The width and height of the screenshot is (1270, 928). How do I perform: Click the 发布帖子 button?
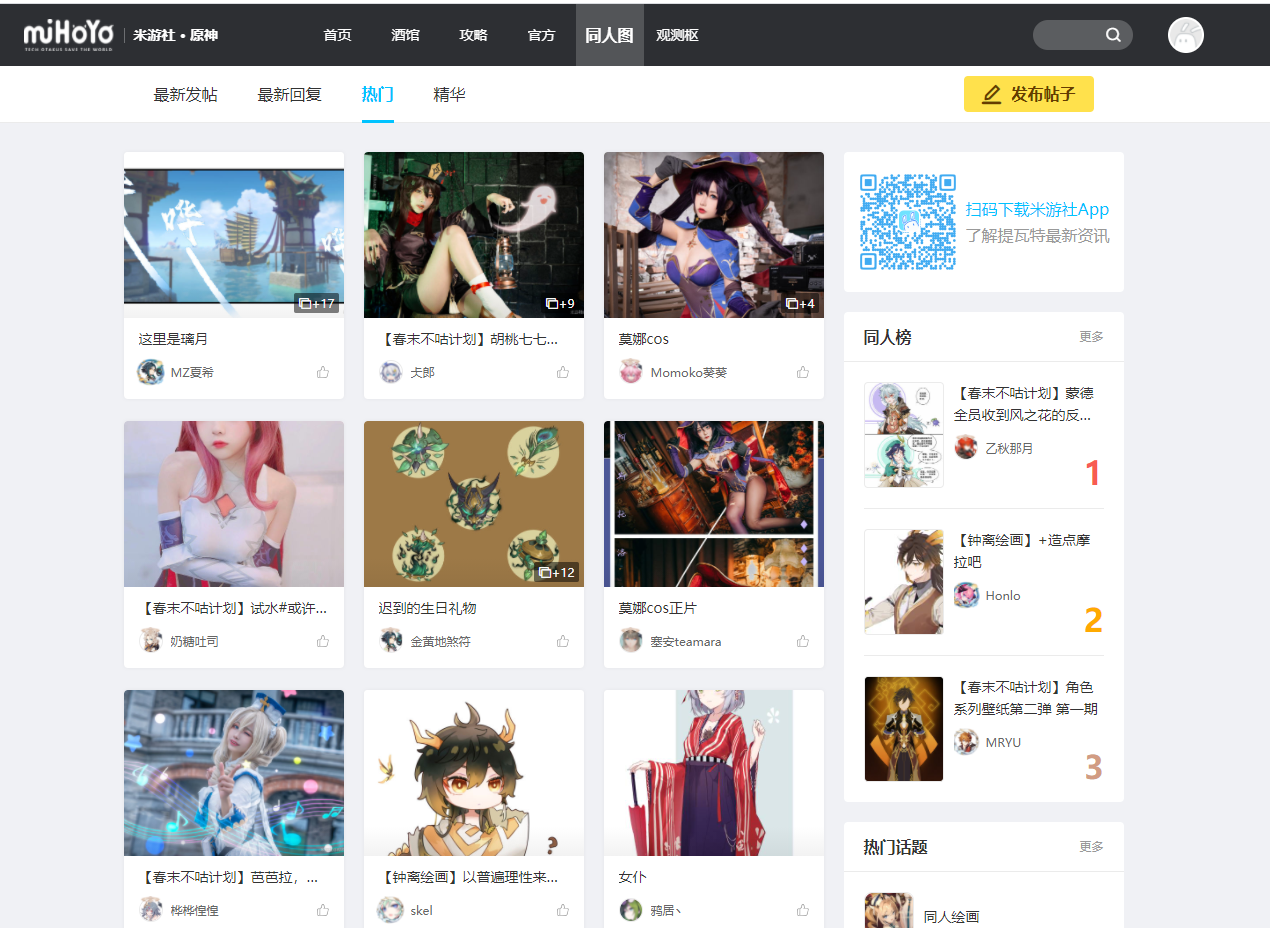1029,94
